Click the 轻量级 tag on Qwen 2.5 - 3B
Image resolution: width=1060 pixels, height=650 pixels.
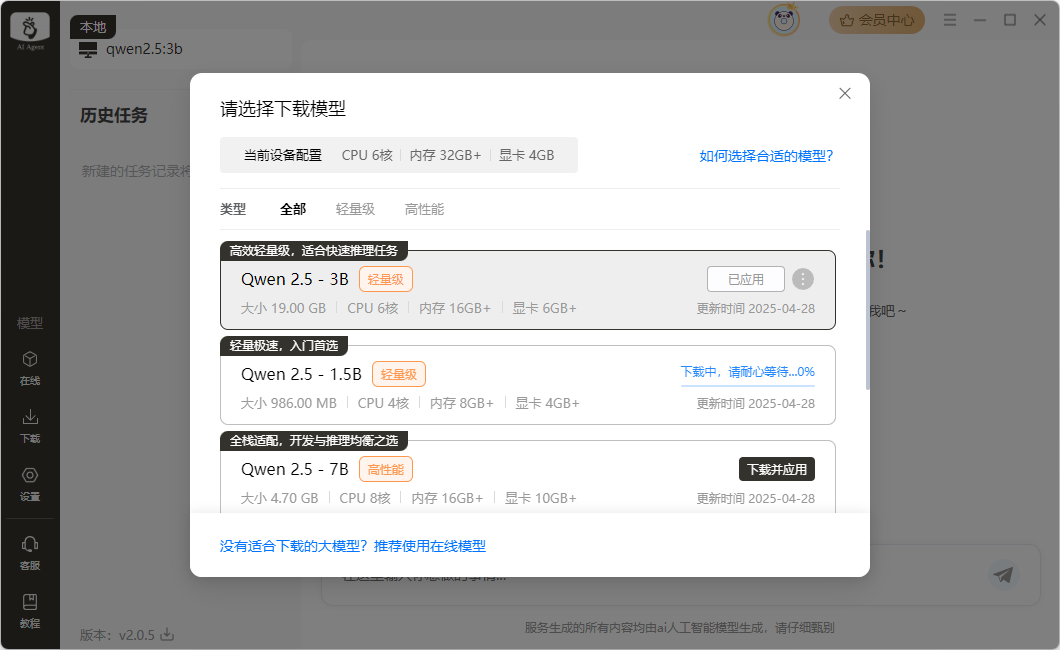(x=385, y=279)
